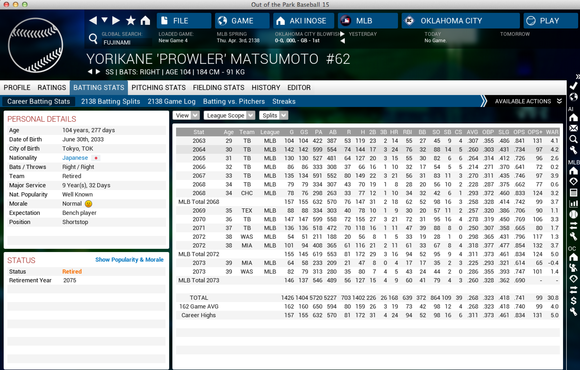Open the 2138 Game Log subtab
The width and height of the screenshot is (580, 370).
171,101
